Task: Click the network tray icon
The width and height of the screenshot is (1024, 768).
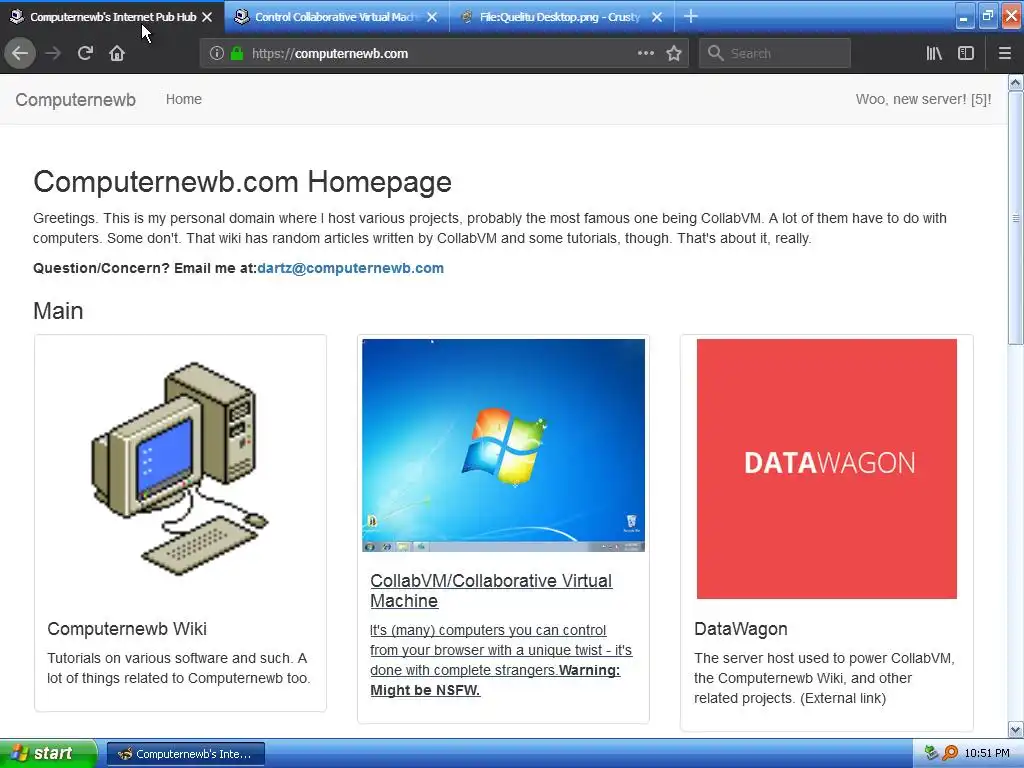Action: [x=932, y=753]
